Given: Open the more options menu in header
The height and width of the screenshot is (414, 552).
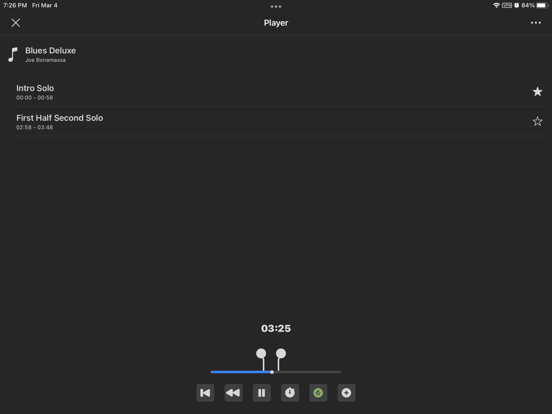Looking at the screenshot, I should 535,23.
